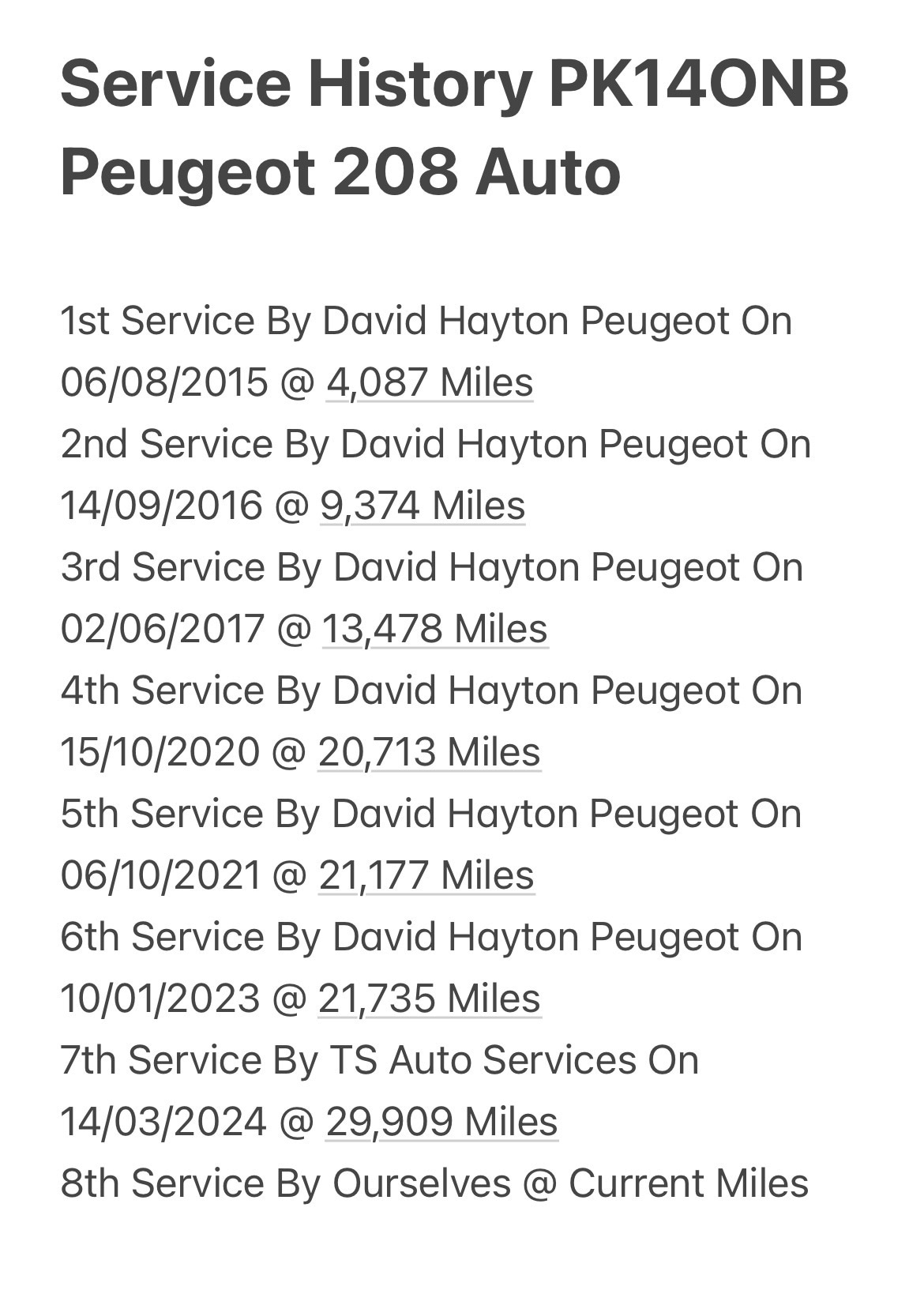924x1294 pixels.
Task: Click the 5th Service line text
Action: click(430, 814)
